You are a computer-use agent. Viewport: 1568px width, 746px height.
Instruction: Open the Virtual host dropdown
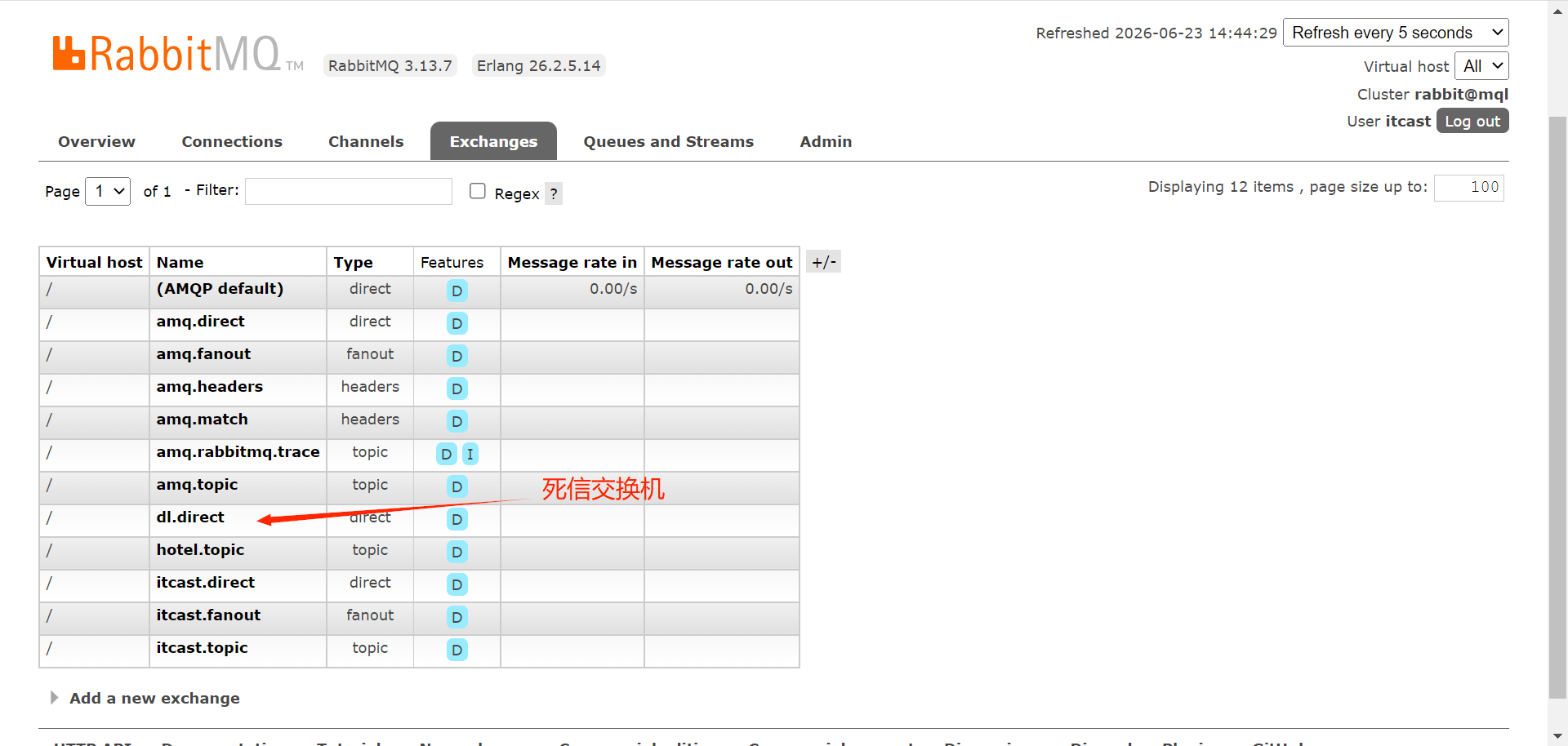coord(1481,66)
